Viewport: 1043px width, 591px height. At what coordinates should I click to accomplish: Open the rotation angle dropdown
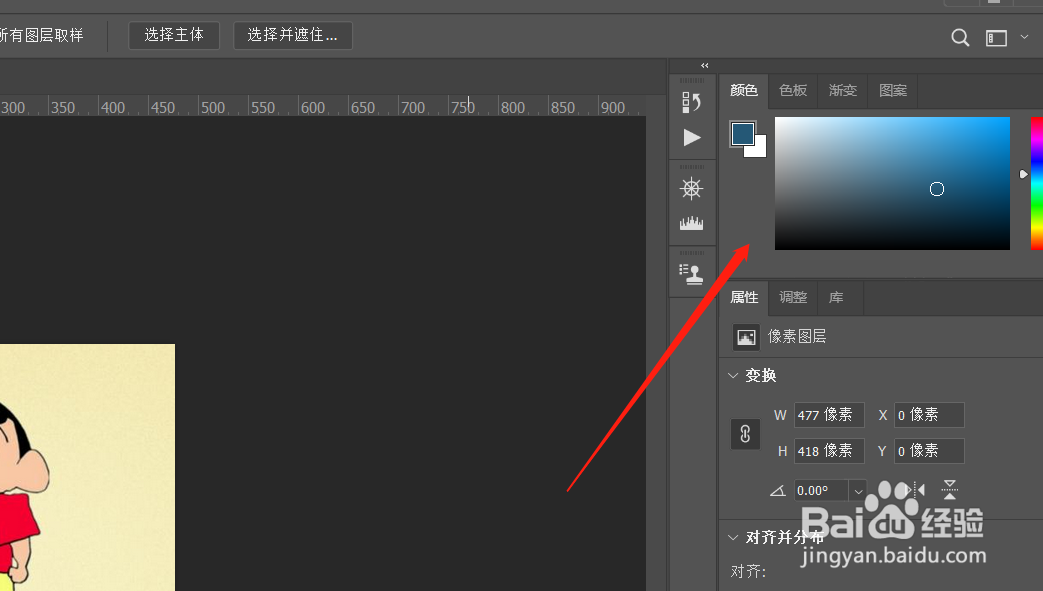tap(857, 490)
